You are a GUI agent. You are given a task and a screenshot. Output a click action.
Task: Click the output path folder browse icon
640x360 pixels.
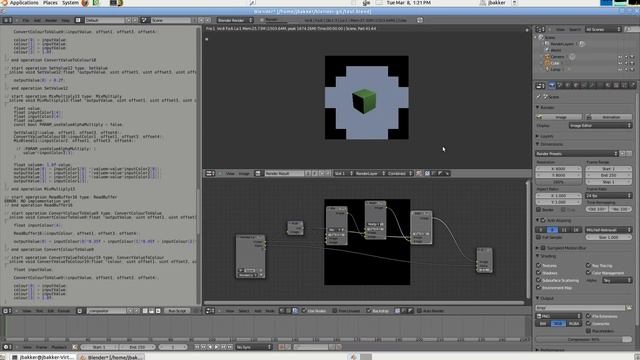point(629,308)
